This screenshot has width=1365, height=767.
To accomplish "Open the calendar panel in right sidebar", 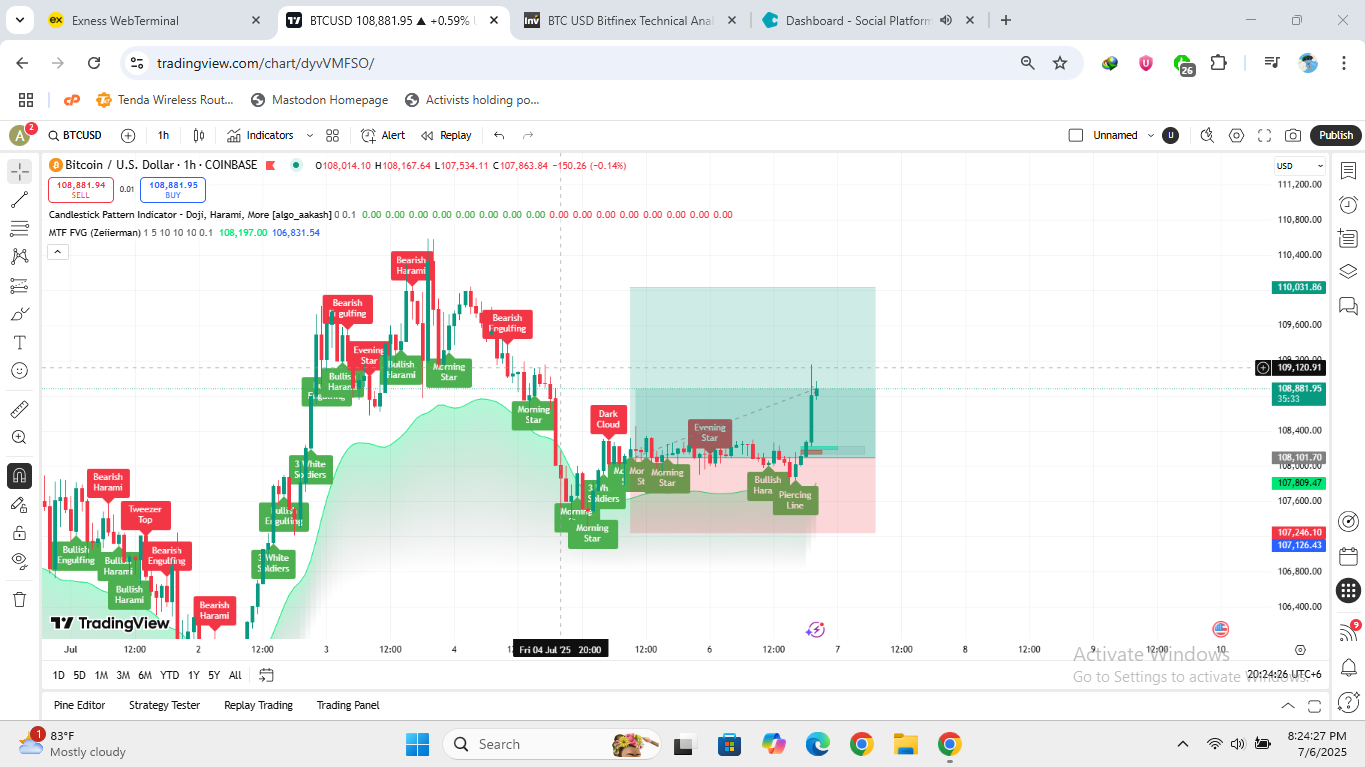I will [1348, 555].
